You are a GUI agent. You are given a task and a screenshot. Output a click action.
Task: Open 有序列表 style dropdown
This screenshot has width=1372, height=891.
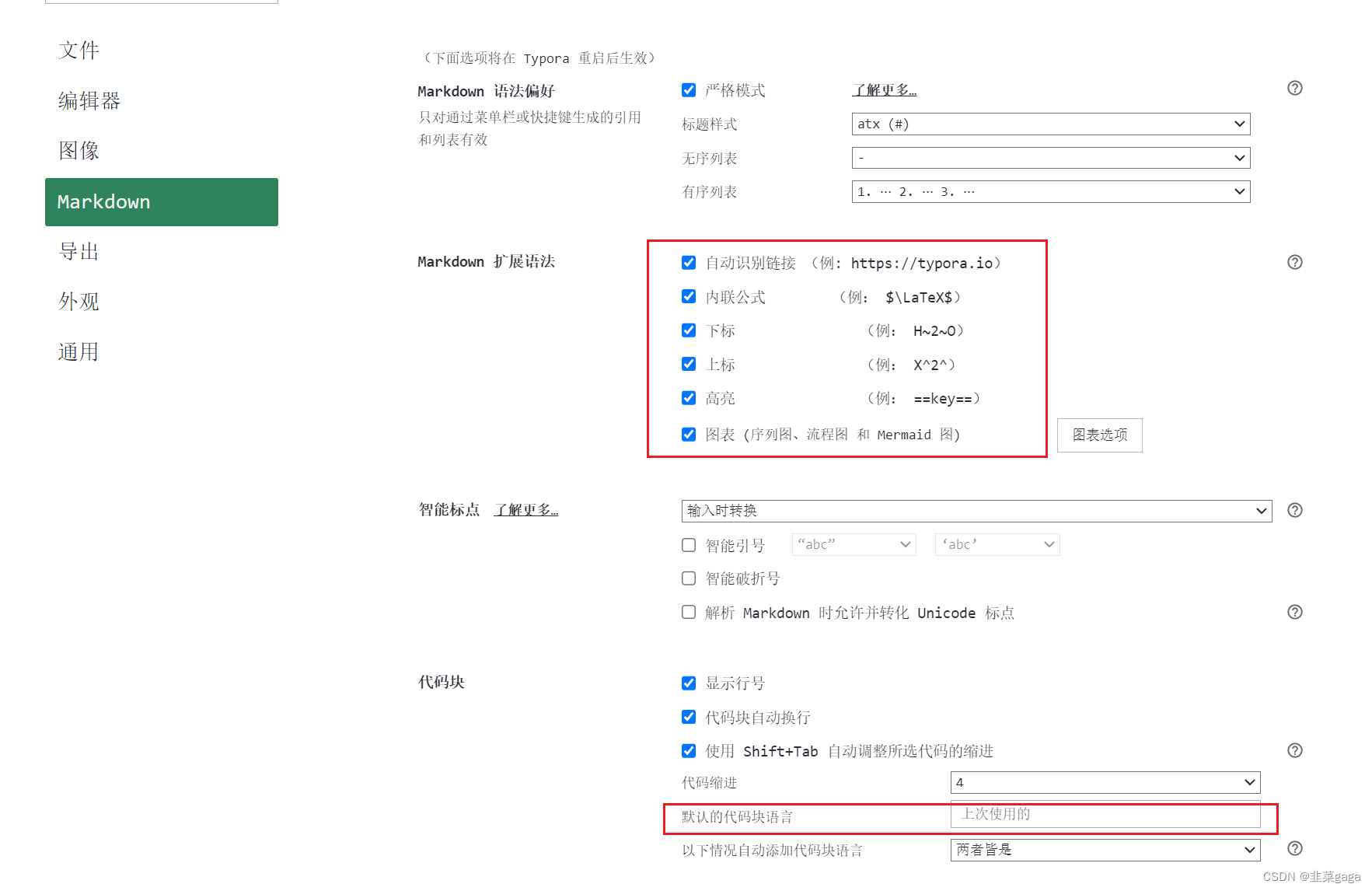pos(1051,191)
